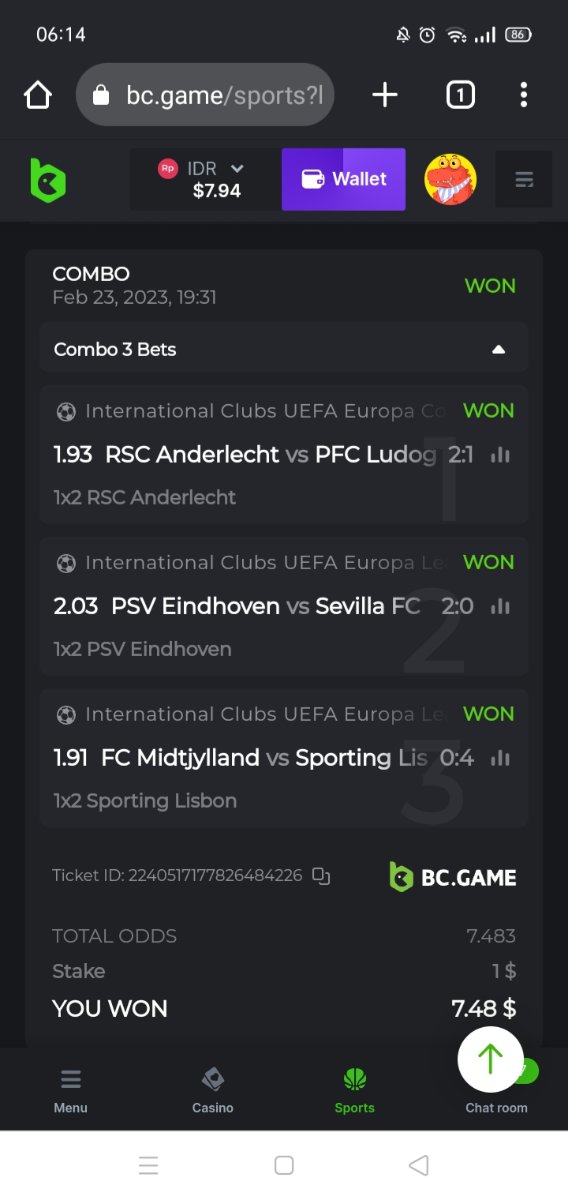View stats icon for FC Midtjylland match
568x1200 pixels.
(x=500, y=758)
